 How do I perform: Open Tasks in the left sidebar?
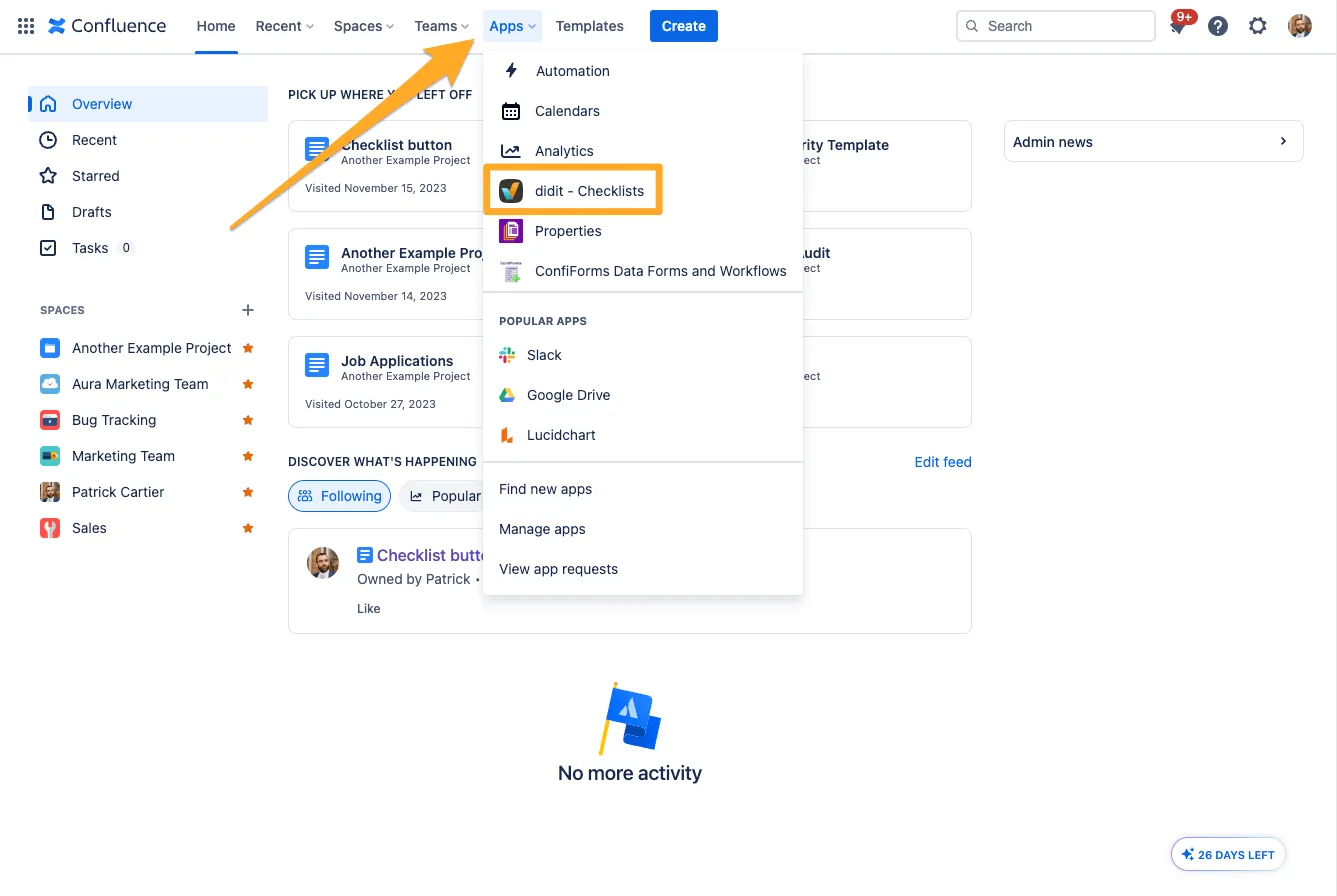[x=90, y=248]
